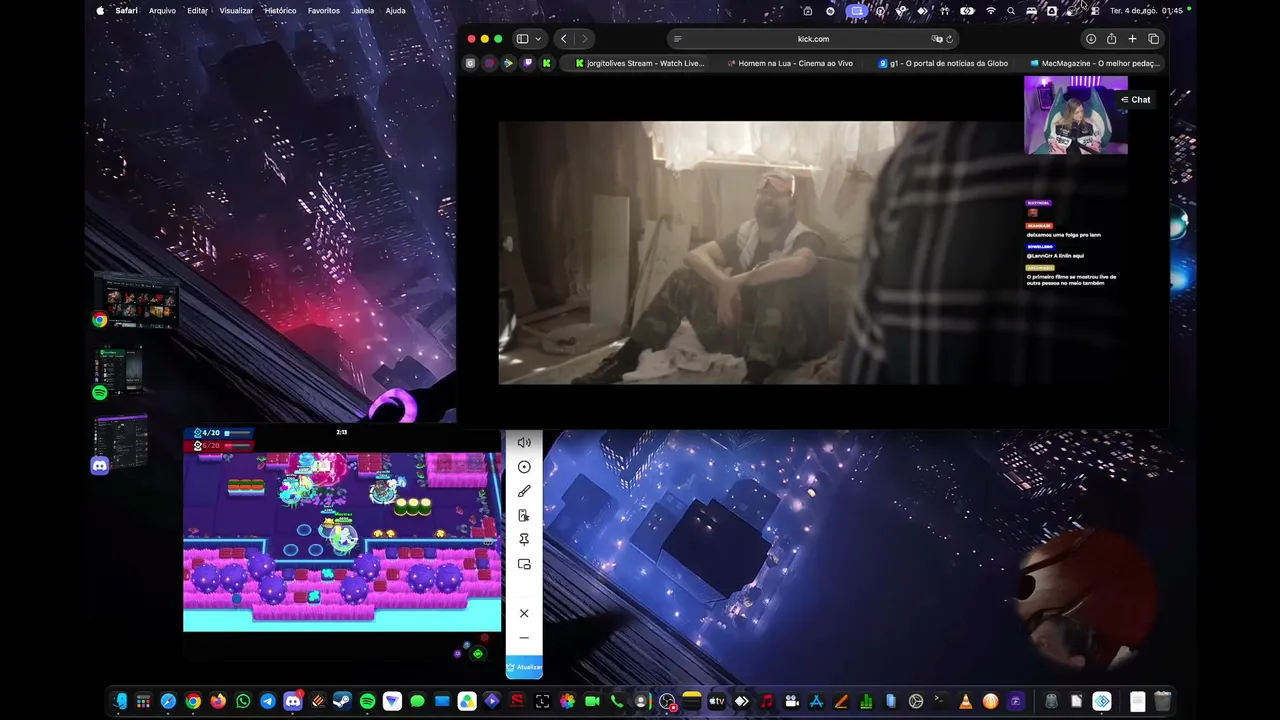This screenshot has width=1280, height=720.
Task: Open VLC from the Dock
Action: [x=965, y=701]
